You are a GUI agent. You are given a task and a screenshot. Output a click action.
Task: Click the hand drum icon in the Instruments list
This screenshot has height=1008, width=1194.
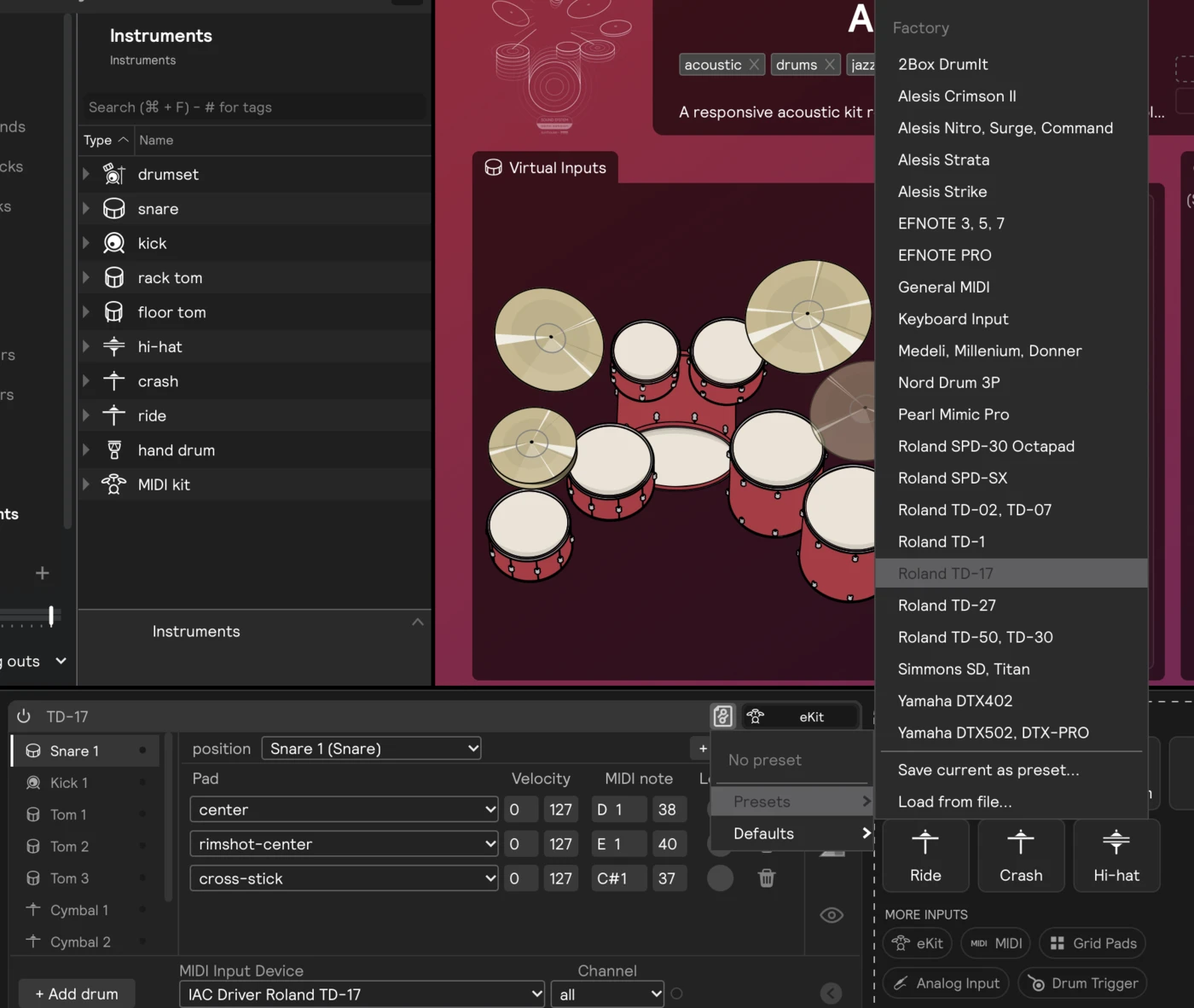pyautogui.click(x=113, y=450)
